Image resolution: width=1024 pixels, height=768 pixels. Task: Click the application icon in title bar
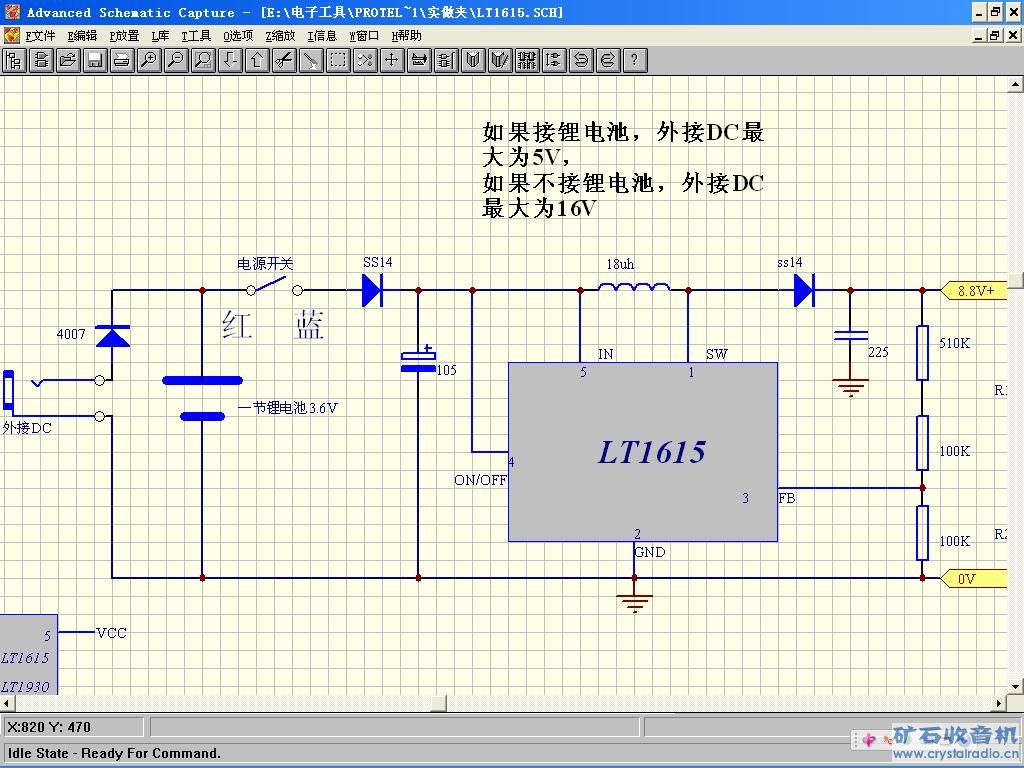(x=11, y=12)
